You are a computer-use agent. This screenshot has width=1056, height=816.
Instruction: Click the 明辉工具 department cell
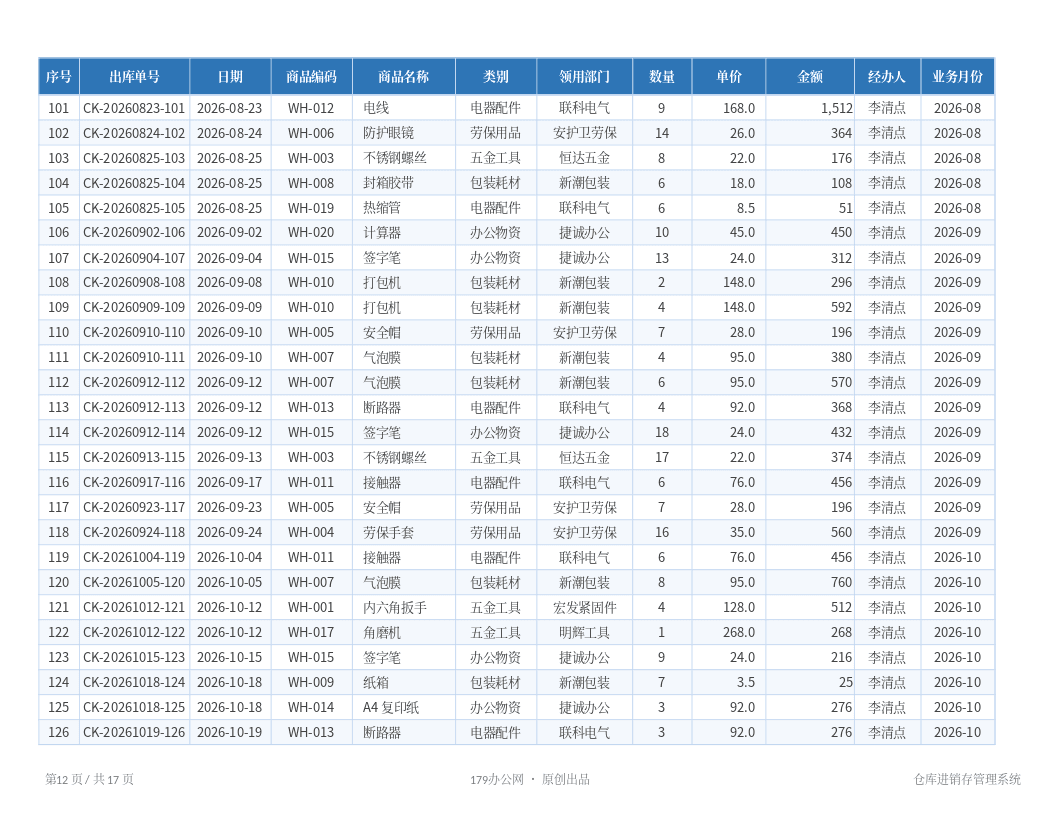(585, 632)
